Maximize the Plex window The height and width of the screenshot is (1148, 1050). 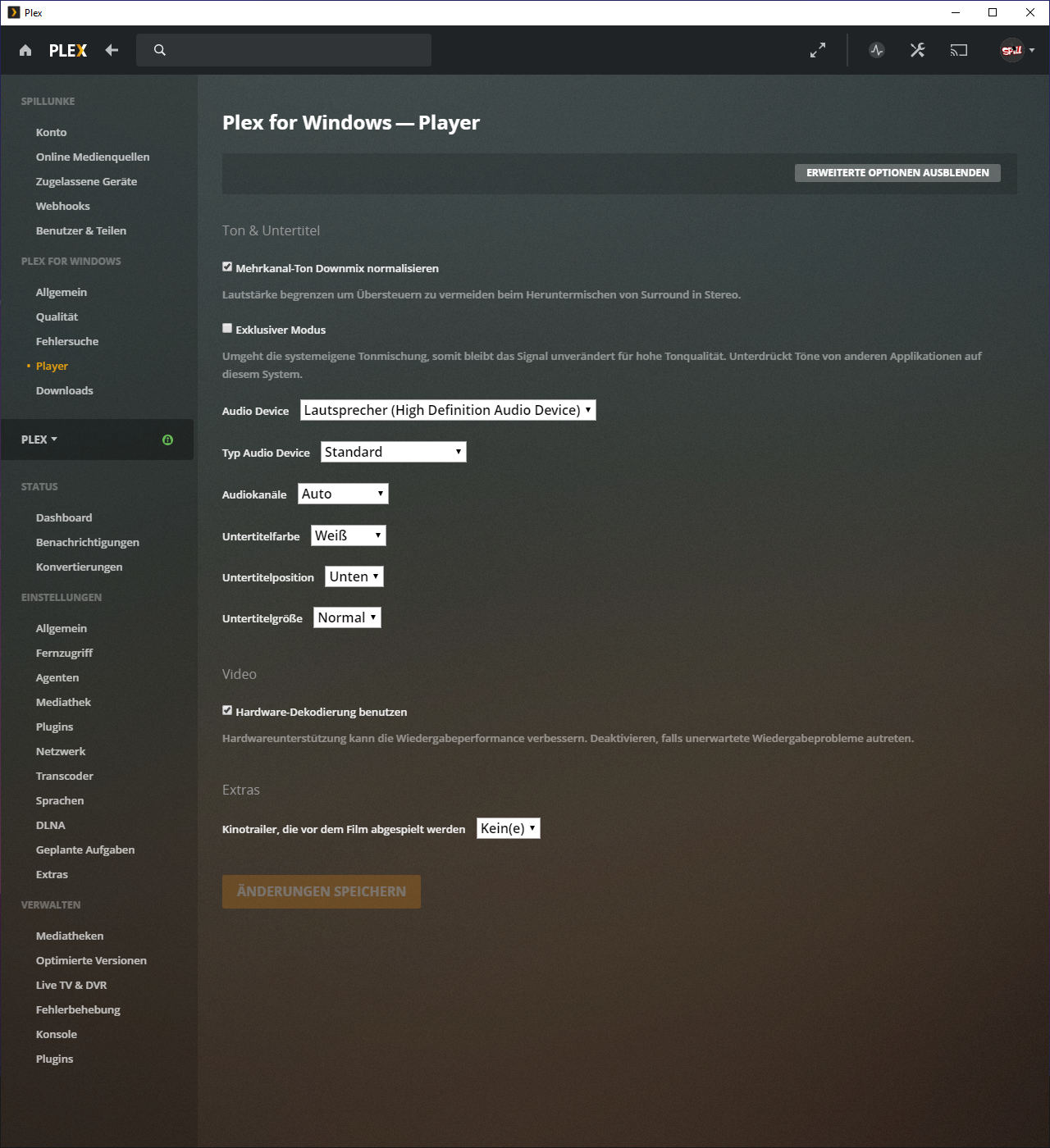point(993,12)
